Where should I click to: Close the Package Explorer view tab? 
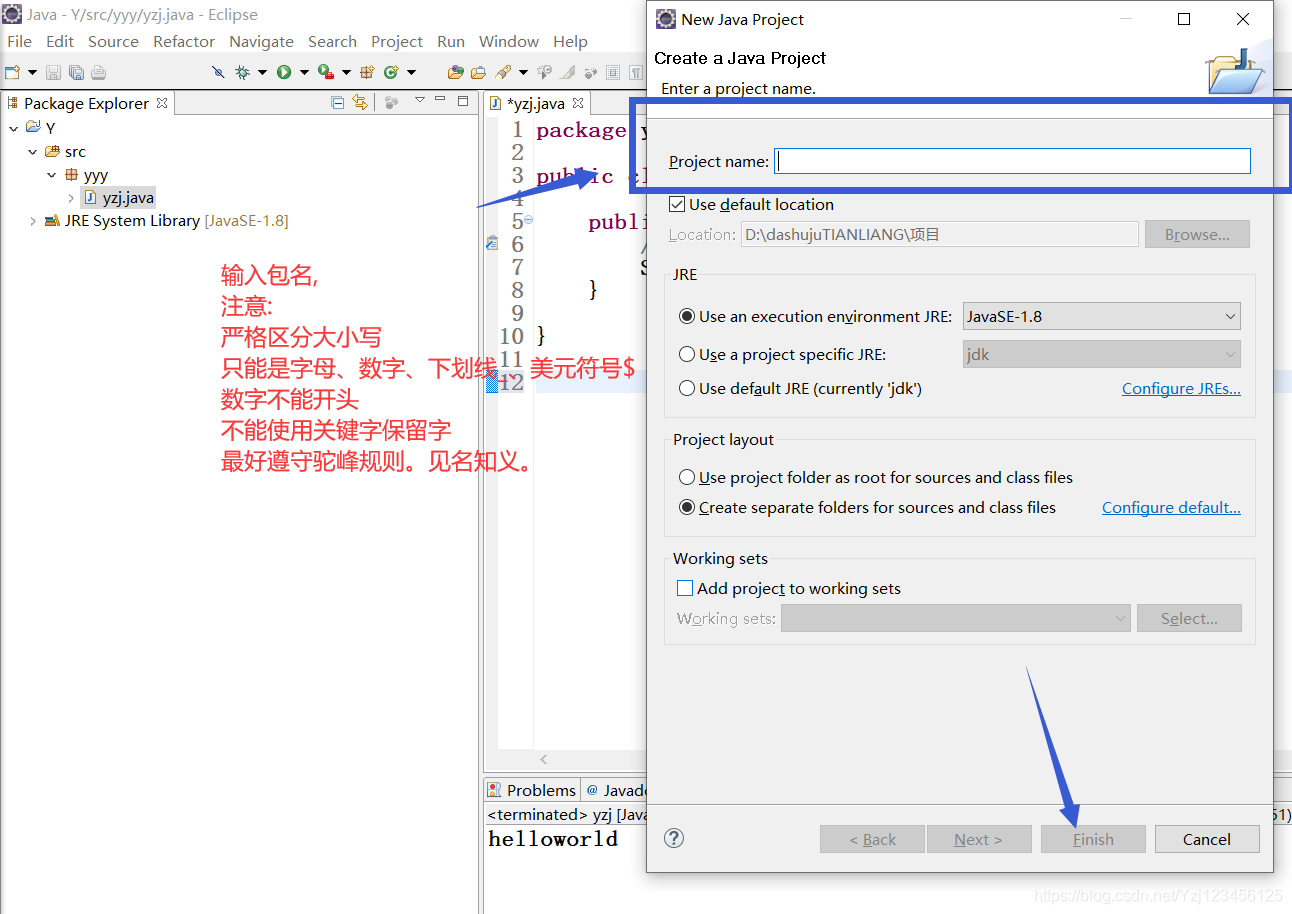[162, 103]
